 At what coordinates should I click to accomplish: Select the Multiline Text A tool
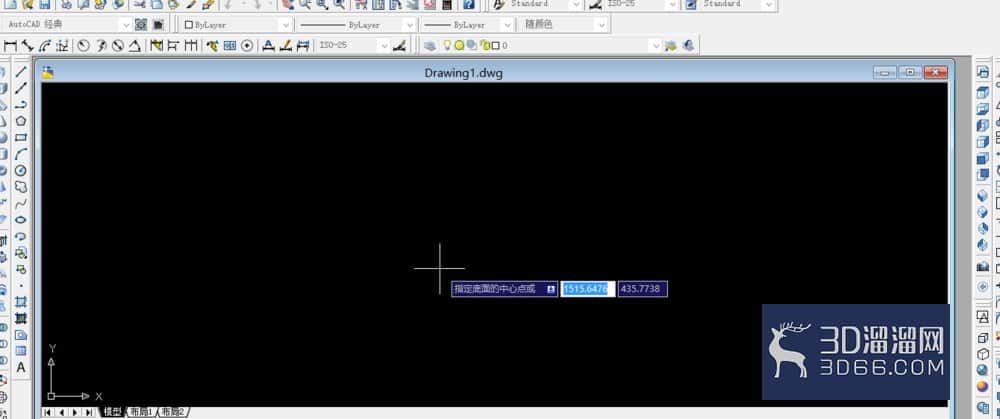click(x=21, y=367)
